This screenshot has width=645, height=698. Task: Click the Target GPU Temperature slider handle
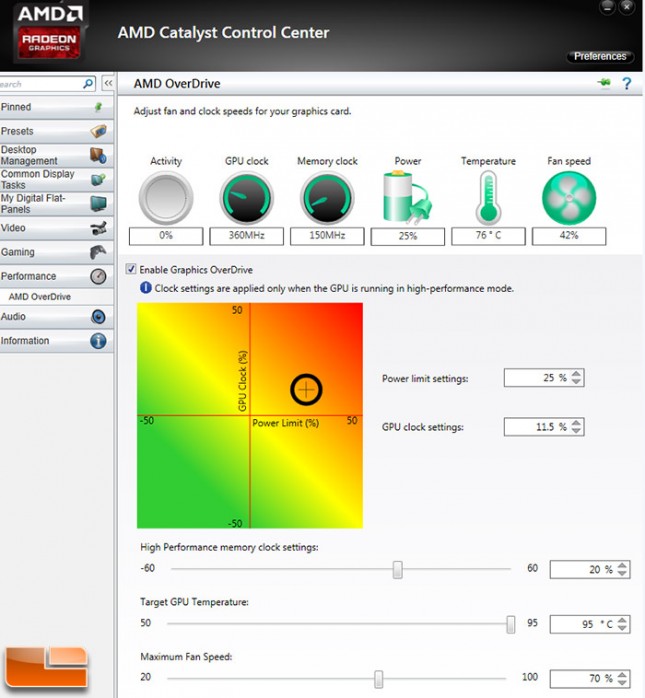(511, 624)
